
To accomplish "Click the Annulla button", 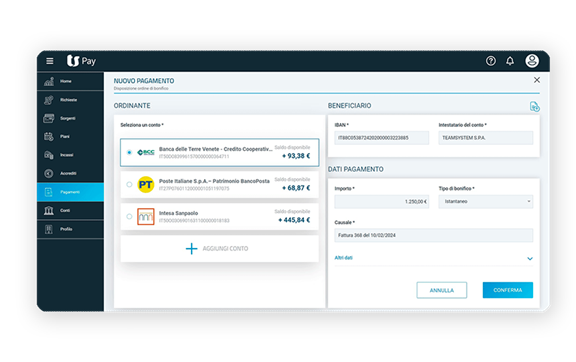I will [x=442, y=290].
